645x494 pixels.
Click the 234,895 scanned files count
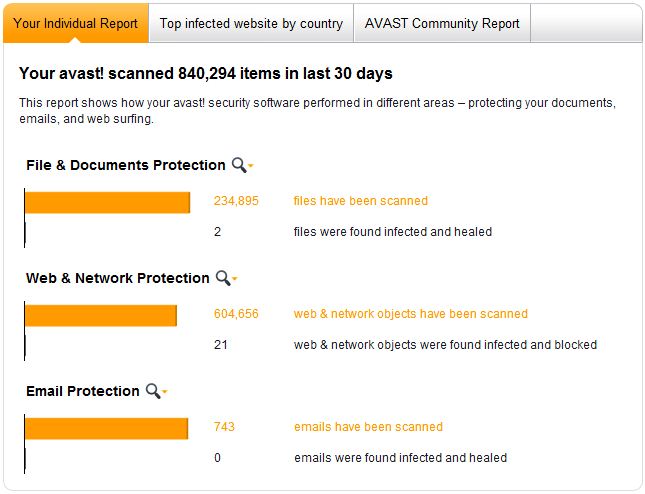click(x=236, y=201)
